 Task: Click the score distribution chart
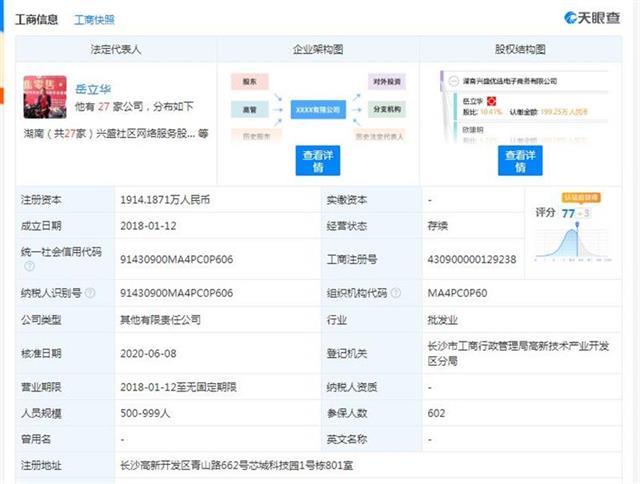point(573,242)
